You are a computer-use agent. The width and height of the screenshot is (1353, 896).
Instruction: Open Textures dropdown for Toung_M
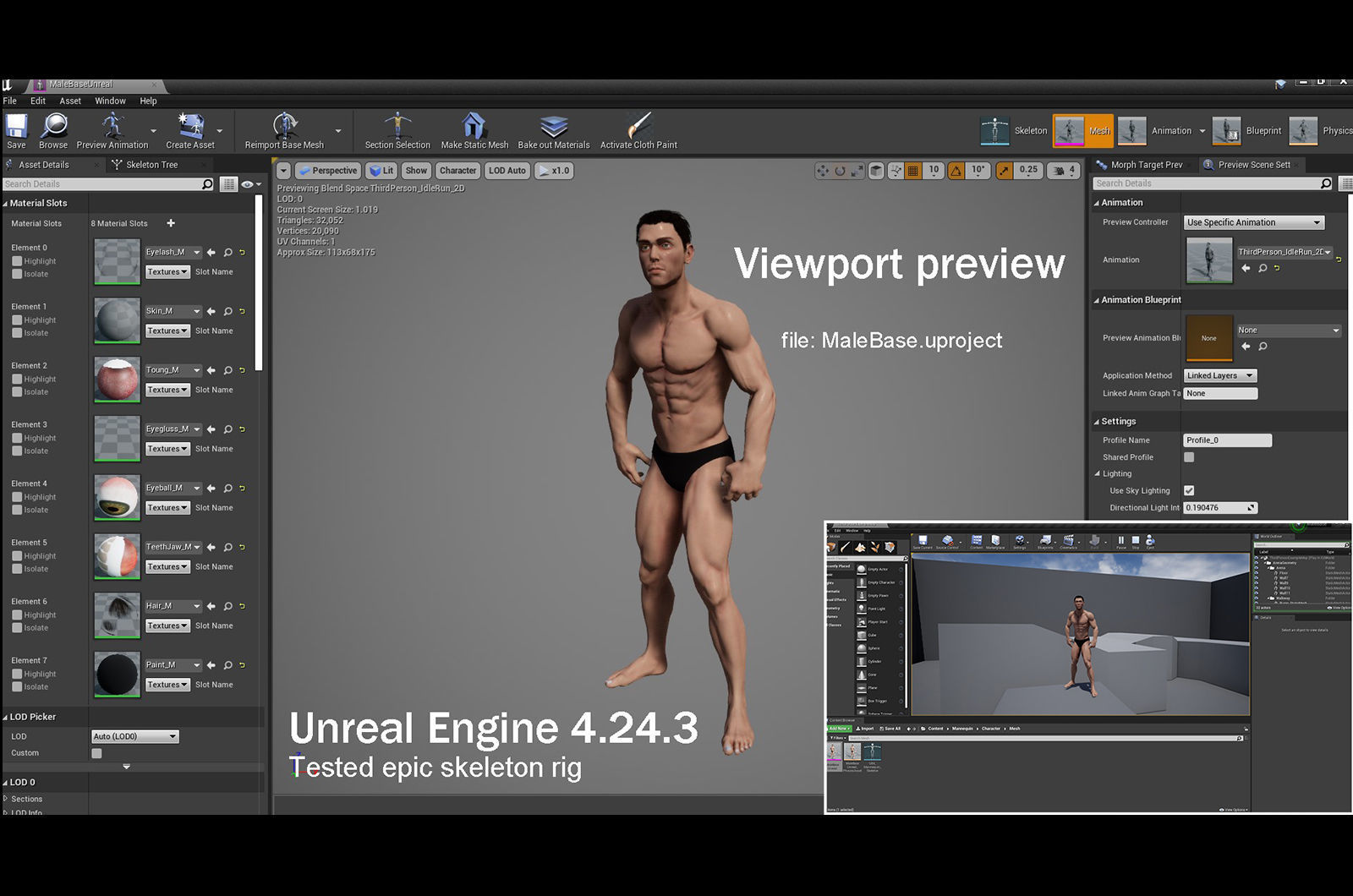coord(167,390)
